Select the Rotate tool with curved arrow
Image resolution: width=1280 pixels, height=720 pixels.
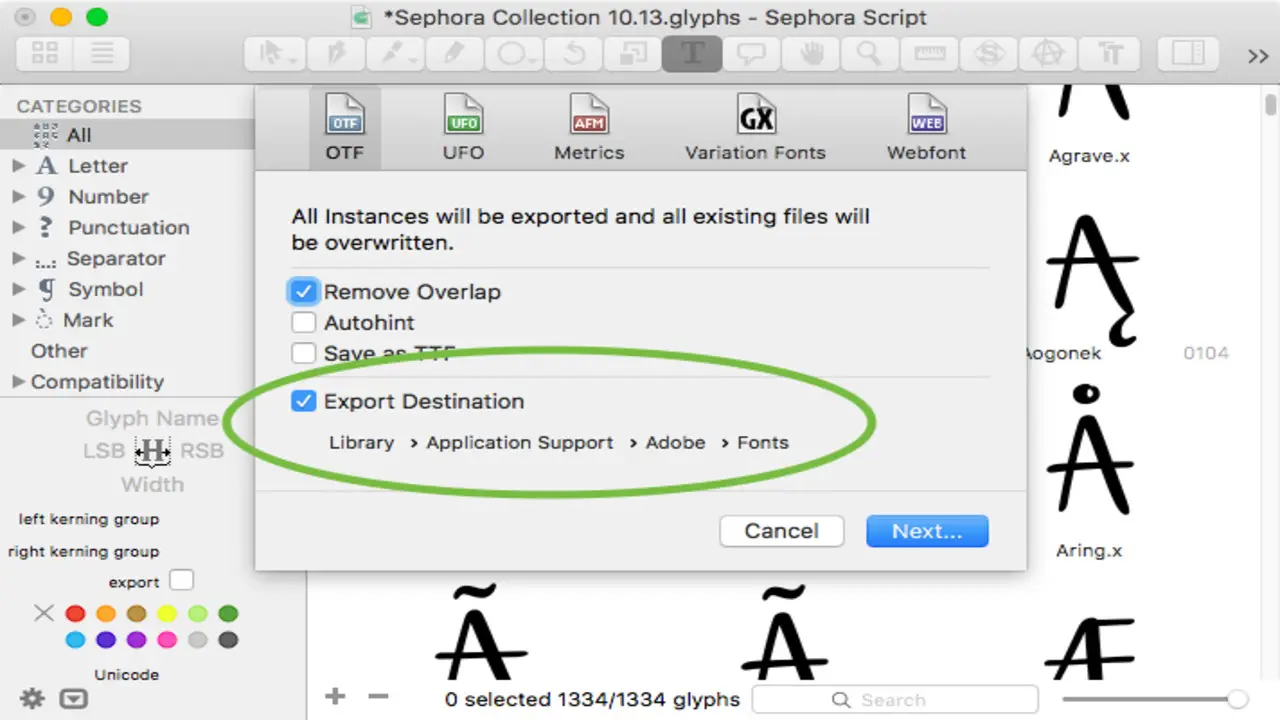pyautogui.click(x=573, y=54)
